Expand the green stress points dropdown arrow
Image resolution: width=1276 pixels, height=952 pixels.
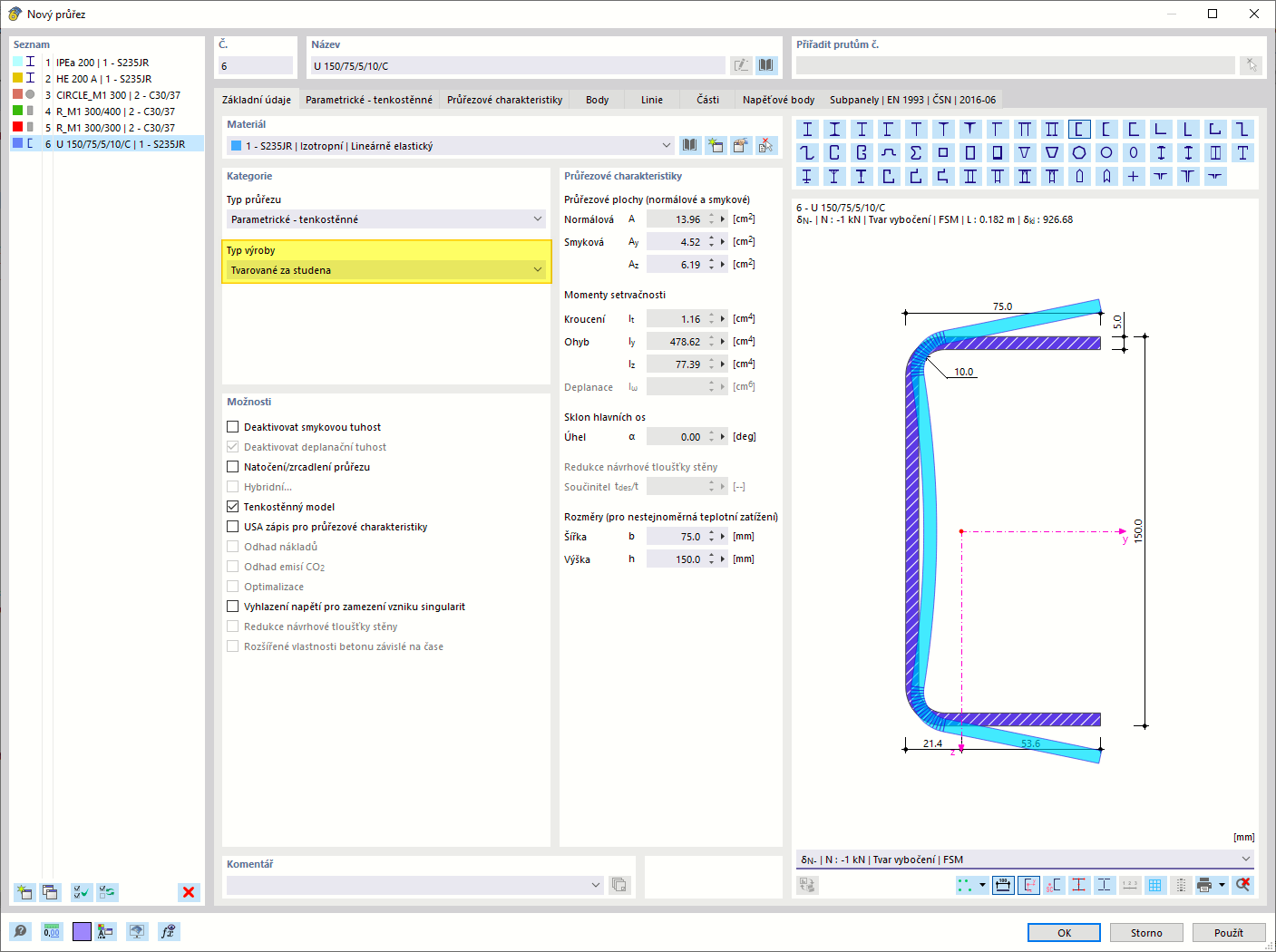(983, 885)
